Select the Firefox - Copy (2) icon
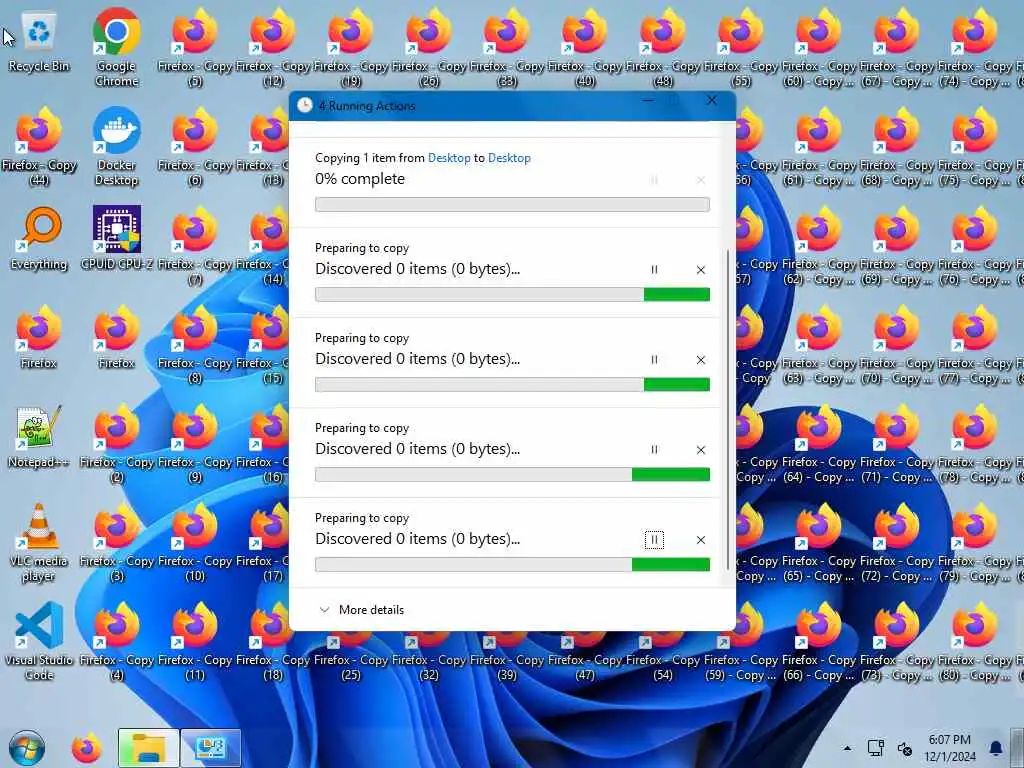 point(116,444)
